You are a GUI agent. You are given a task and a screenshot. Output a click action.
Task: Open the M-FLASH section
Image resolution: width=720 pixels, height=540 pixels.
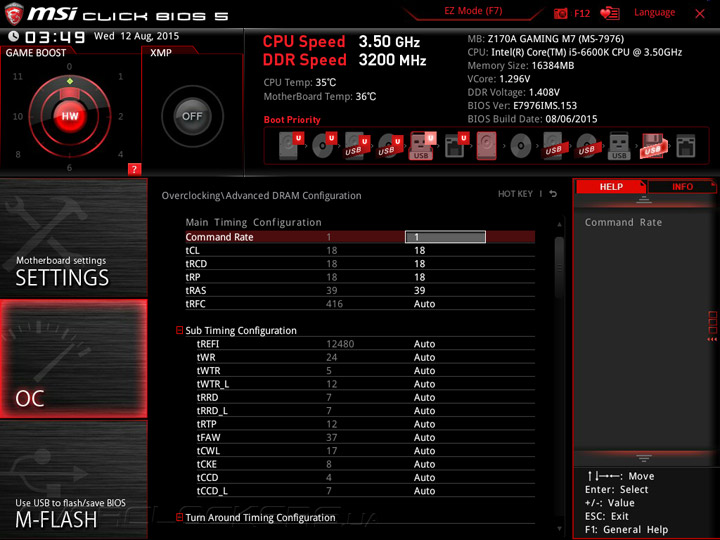[73, 479]
